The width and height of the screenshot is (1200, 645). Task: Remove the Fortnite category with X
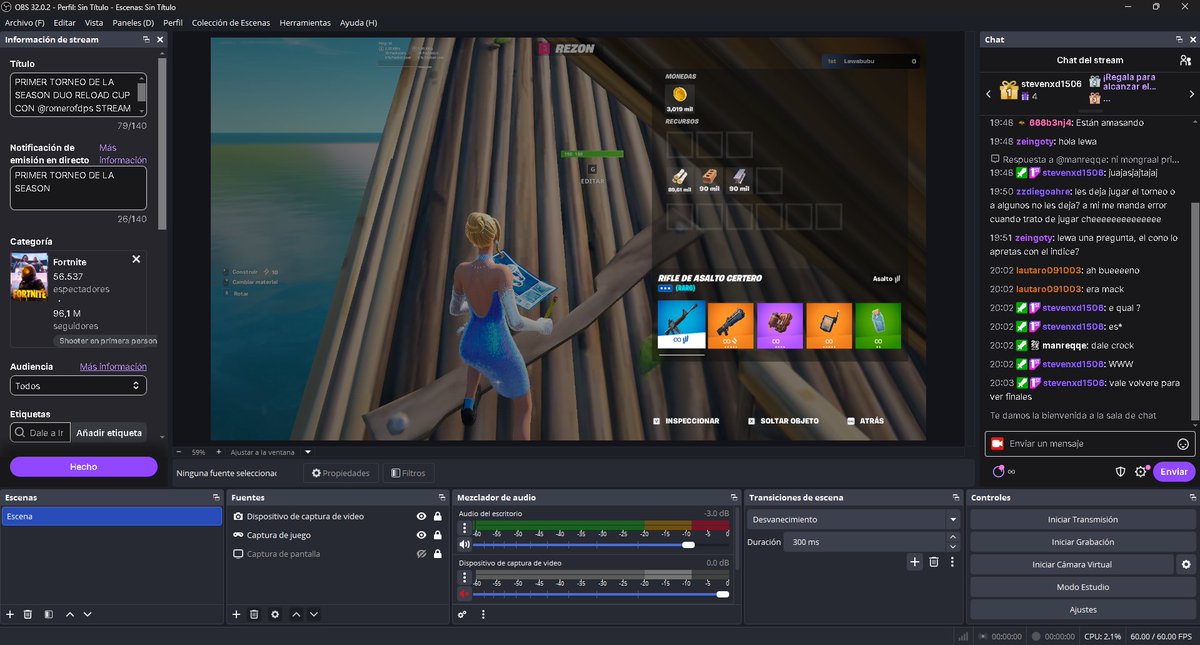coord(137,259)
